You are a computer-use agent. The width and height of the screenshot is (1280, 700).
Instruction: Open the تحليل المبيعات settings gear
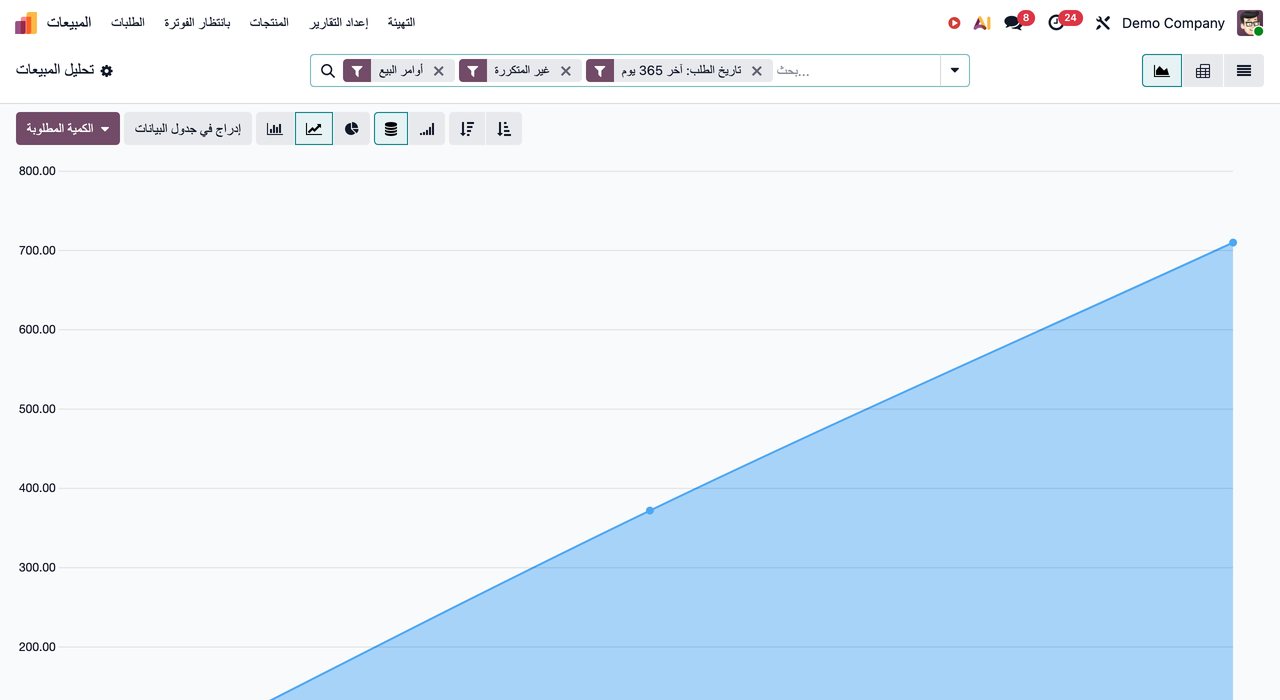pos(107,71)
